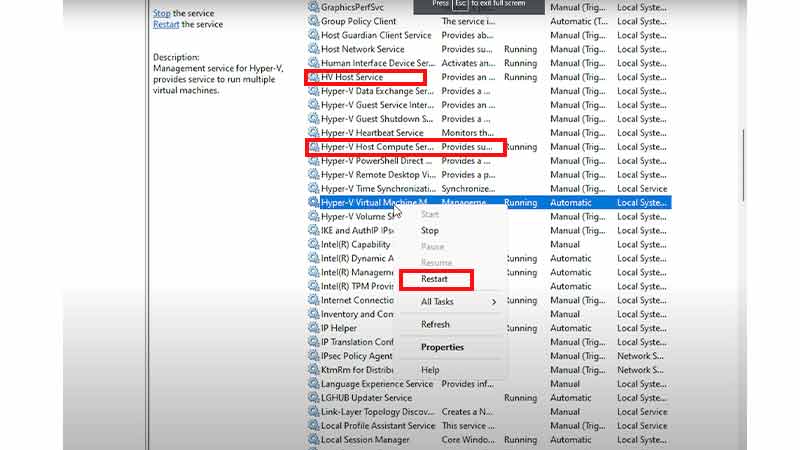
Task: Click the services list vertical scrollbar
Action: tap(743, 165)
